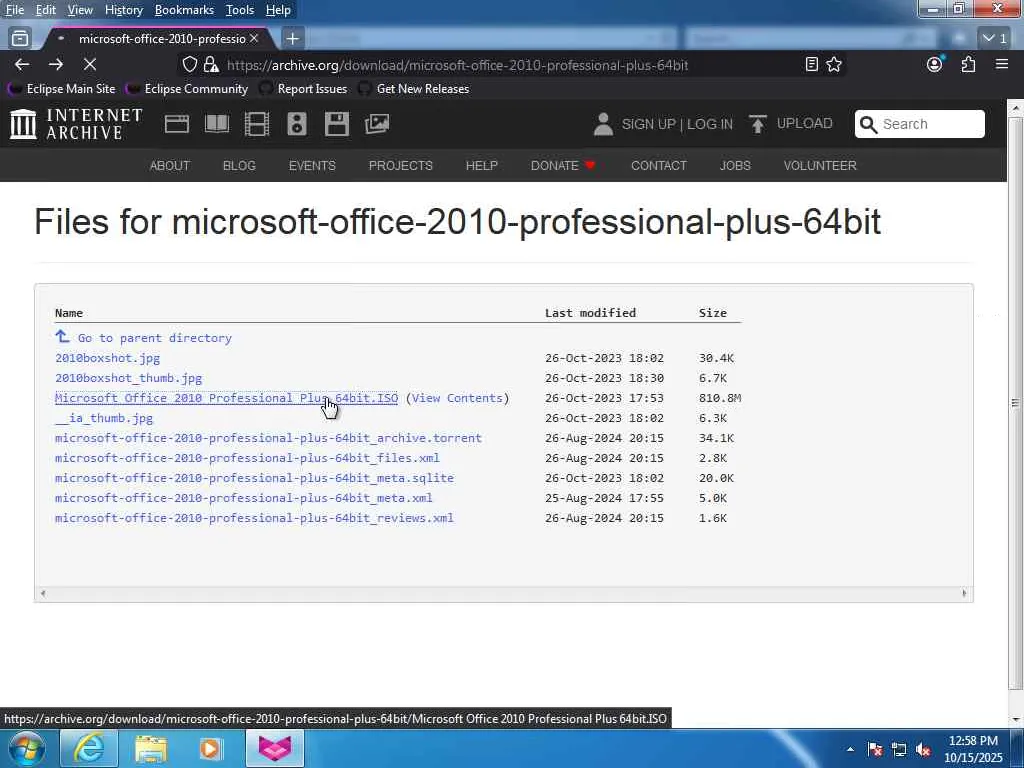Download the _archive.torrent file
This screenshot has height=768, width=1024.
point(268,438)
